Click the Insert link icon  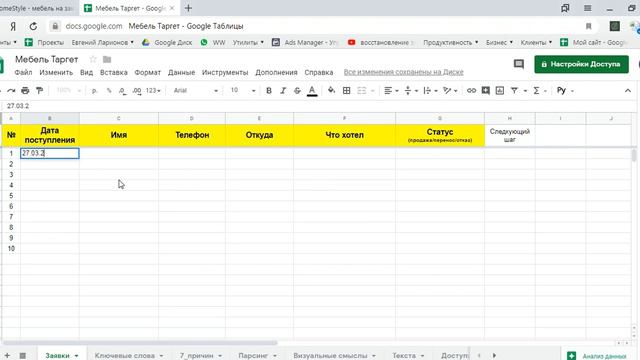[x=471, y=91]
